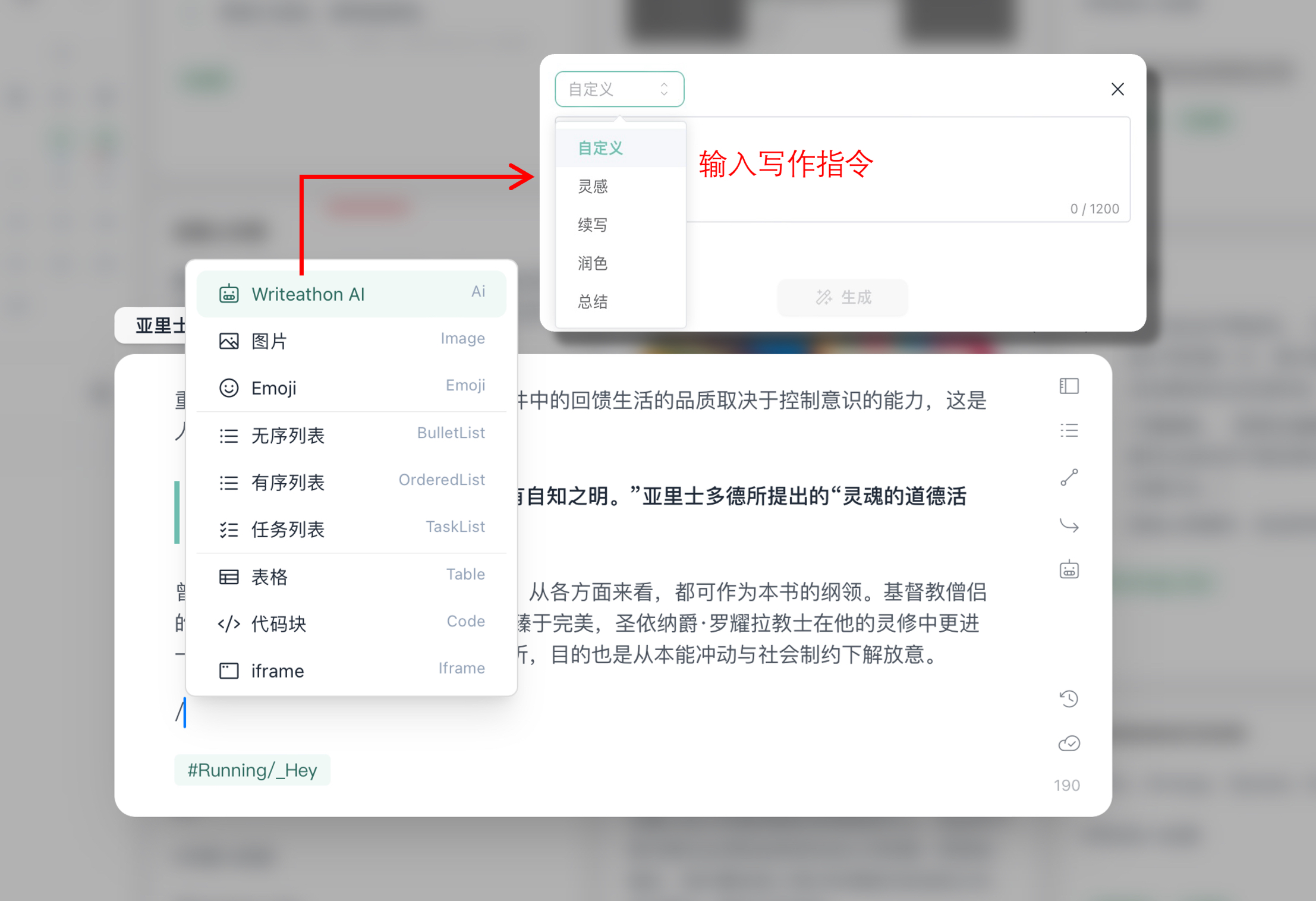Click the bold quote text about 亚里士多德
The image size is (1316, 901).
tap(741, 496)
